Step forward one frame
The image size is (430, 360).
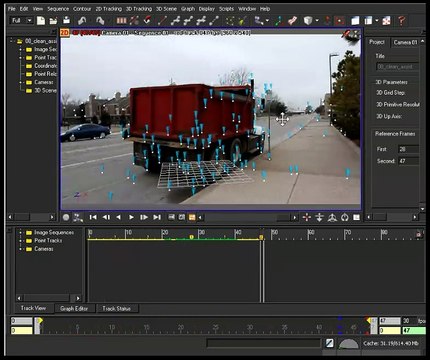144,217
